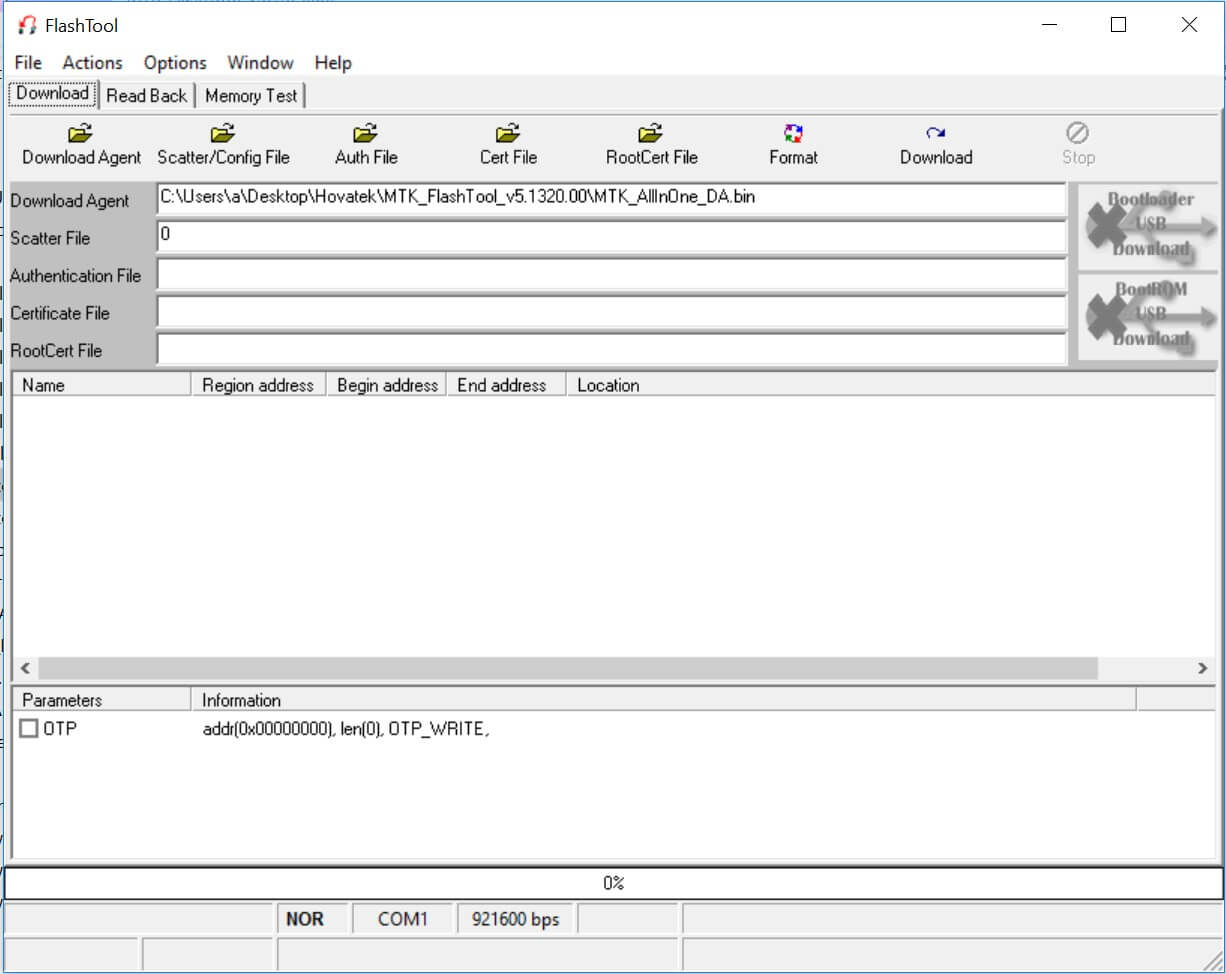Image resolution: width=1226 pixels, height=974 pixels.
Task: Expand the Options menu
Action: coord(175,63)
